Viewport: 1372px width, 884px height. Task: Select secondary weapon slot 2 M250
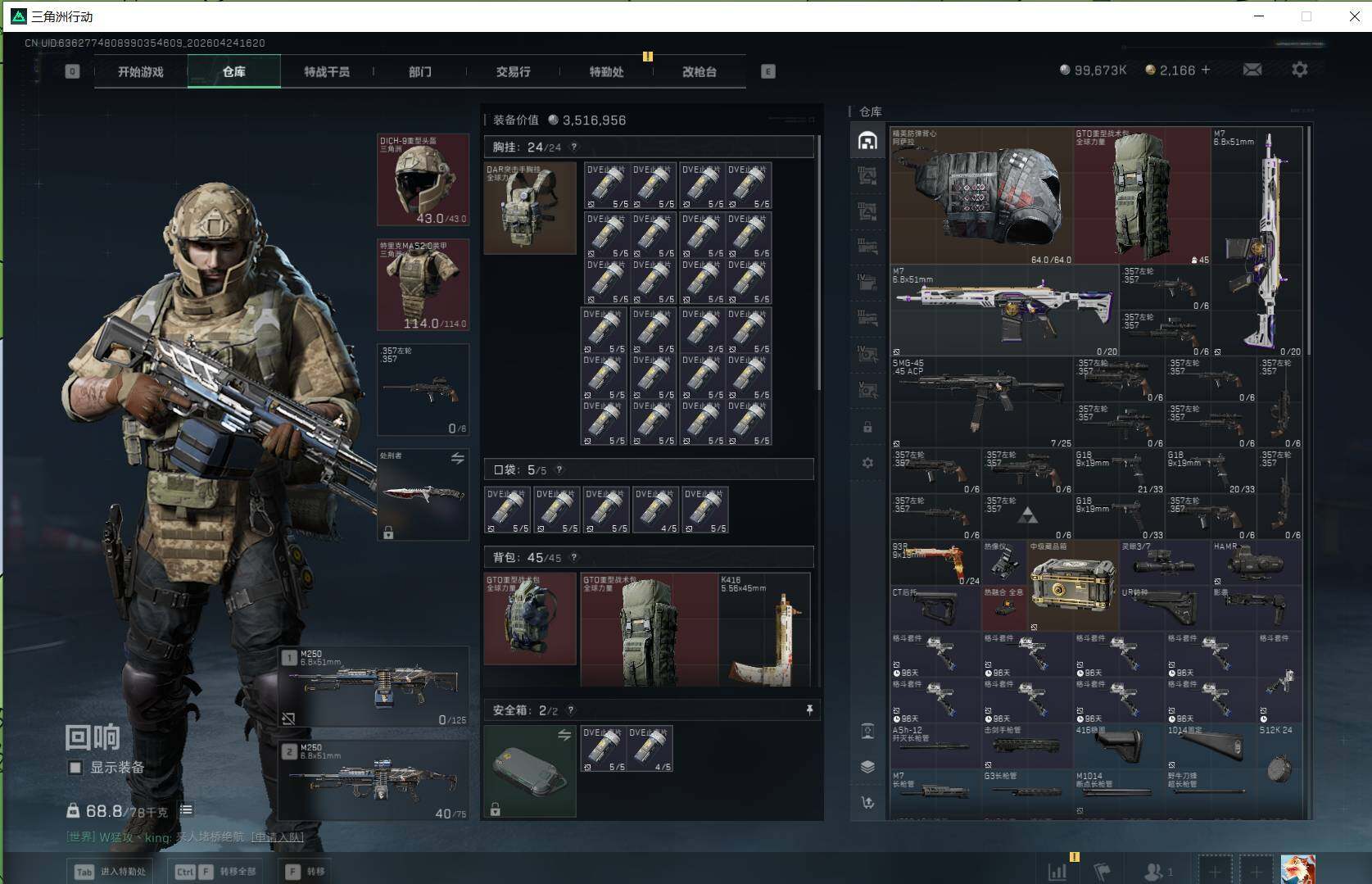pos(374,780)
